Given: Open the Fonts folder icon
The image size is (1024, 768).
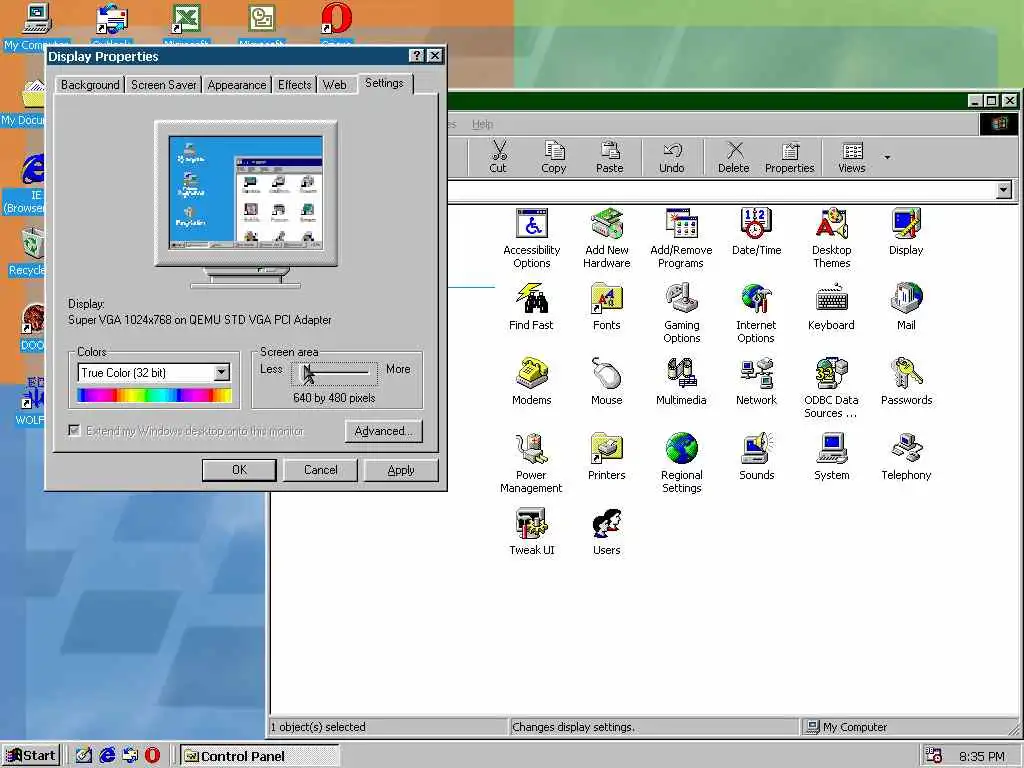Looking at the screenshot, I should (607, 307).
